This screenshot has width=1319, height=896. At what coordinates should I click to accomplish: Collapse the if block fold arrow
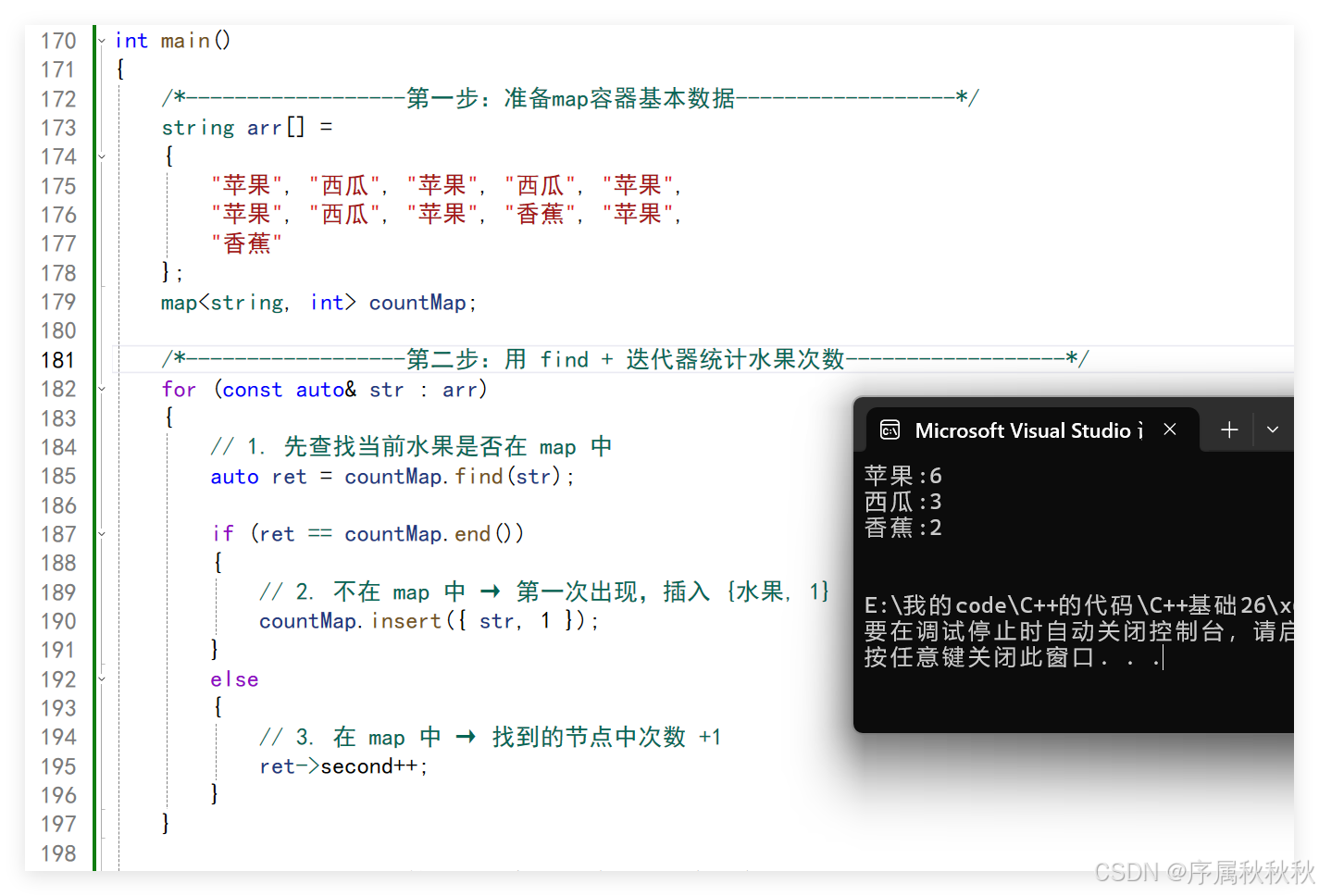click(102, 534)
